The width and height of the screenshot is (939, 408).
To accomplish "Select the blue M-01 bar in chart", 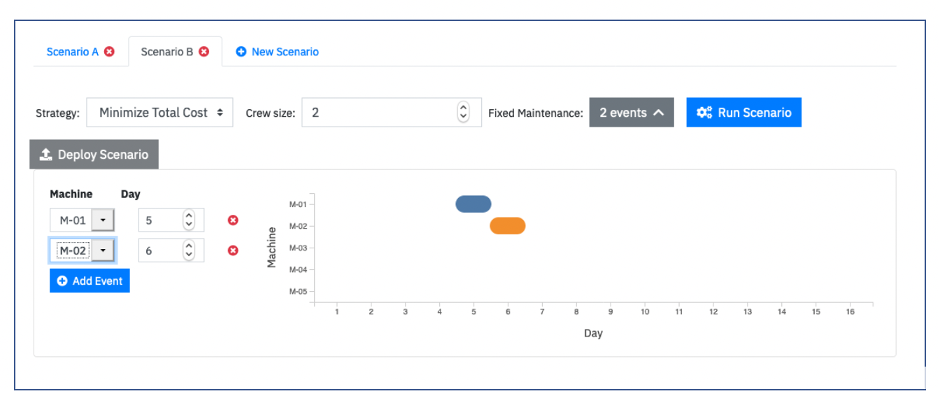I will pos(474,204).
